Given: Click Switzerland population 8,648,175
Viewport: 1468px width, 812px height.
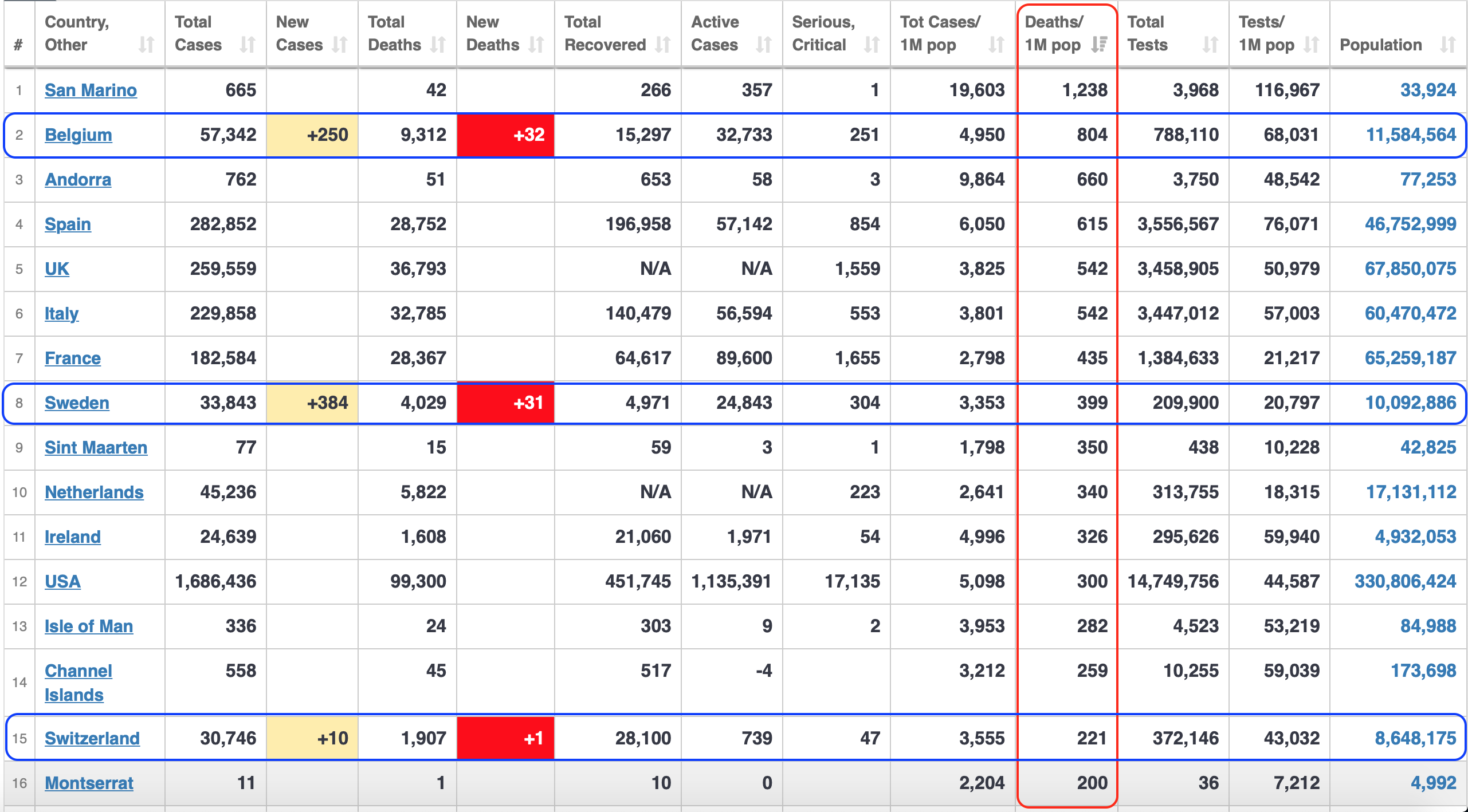Looking at the screenshot, I should [1415, 738].
